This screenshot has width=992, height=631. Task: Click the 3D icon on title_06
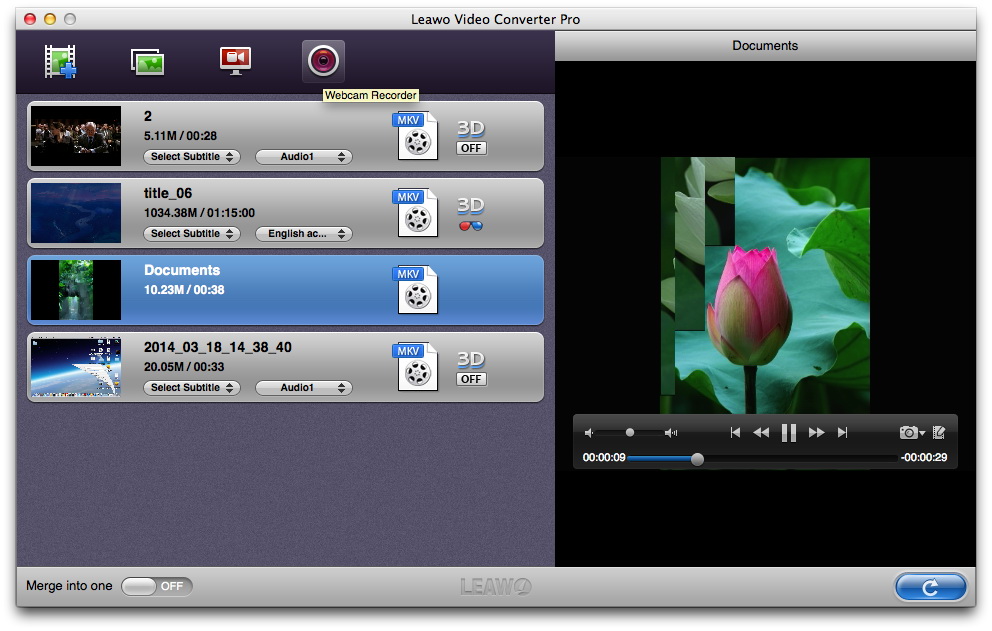click(471, 206)
